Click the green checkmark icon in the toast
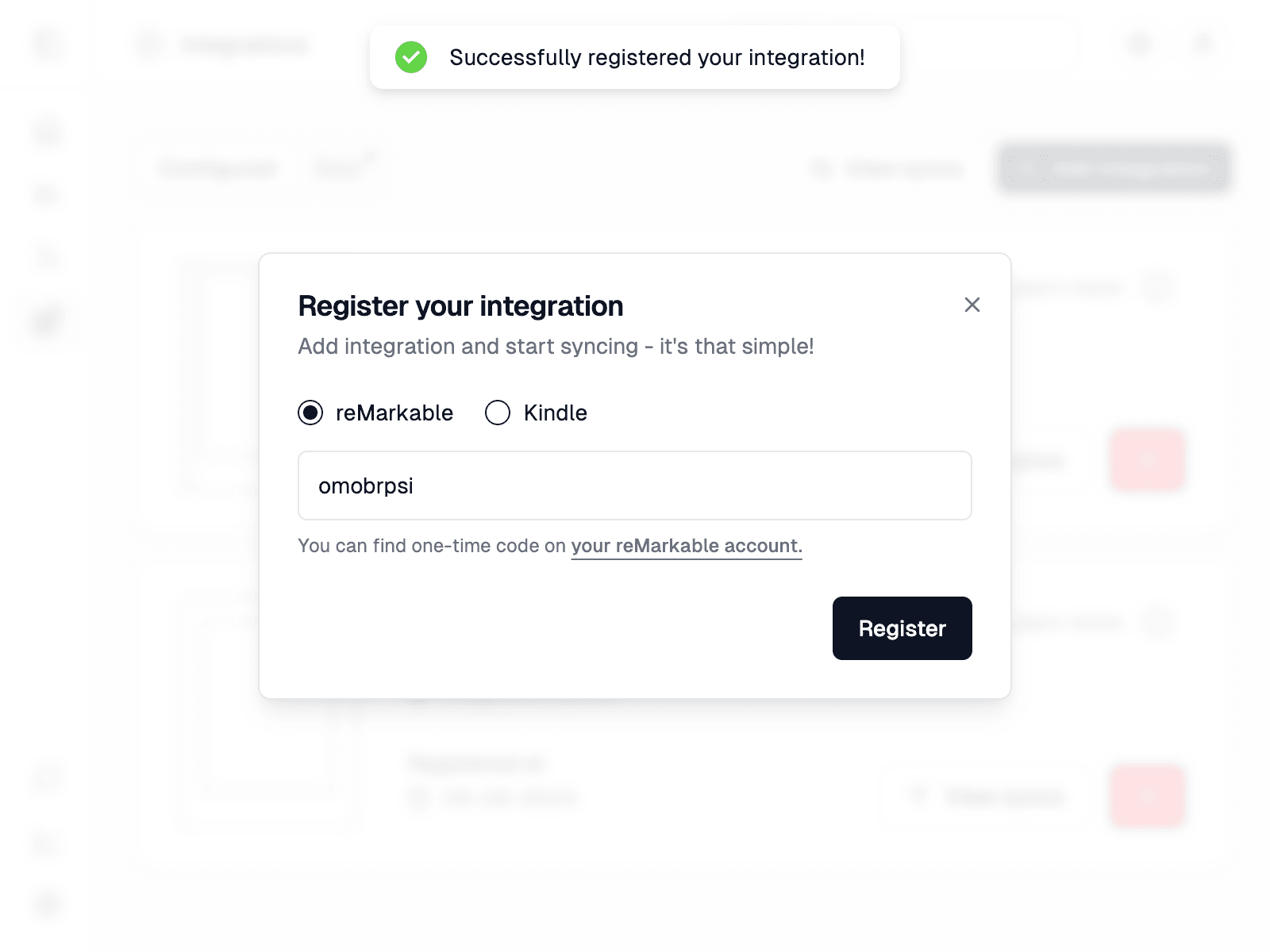This screenshot has width=1270, height=952. (411, 57)
